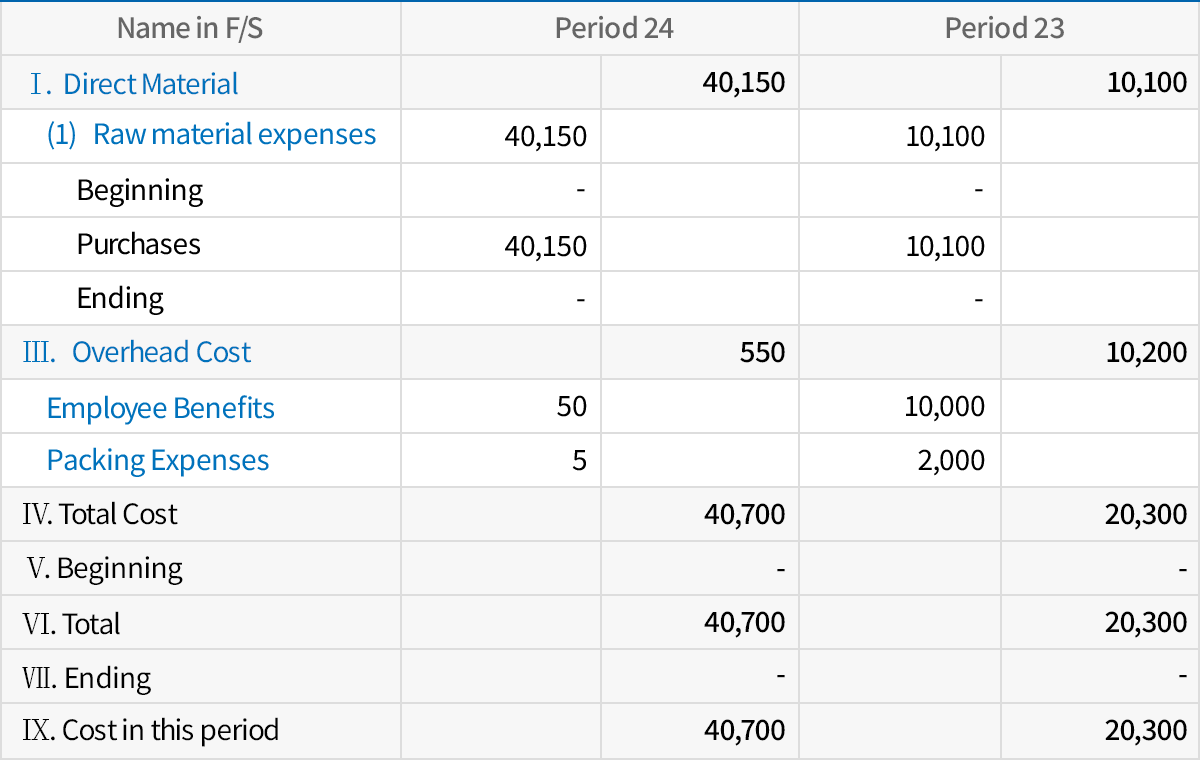Select Employee Benefits Period 24 value 50
The width and height of the screenshot is (1200, 760).
click(572, 407)
